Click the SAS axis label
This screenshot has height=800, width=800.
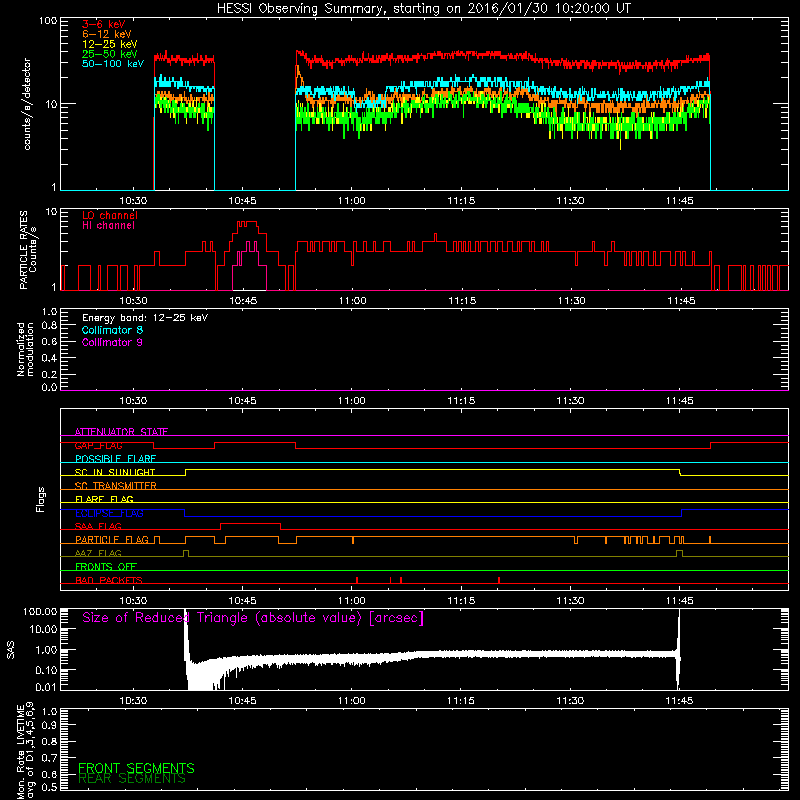tap(11, 649)
